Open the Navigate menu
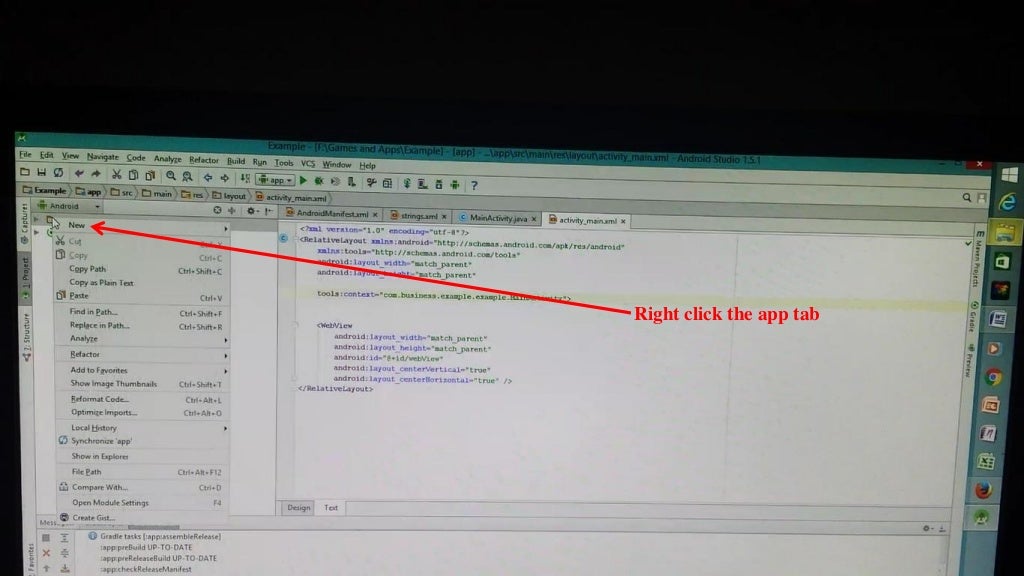Screen dimensions: 1024x576 103,157
